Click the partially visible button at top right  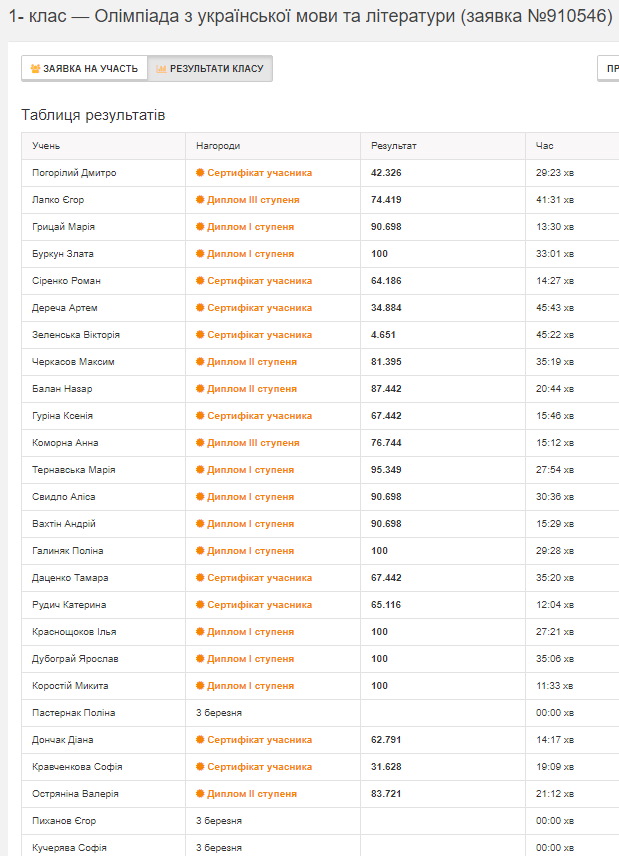(x=608, y=69)
